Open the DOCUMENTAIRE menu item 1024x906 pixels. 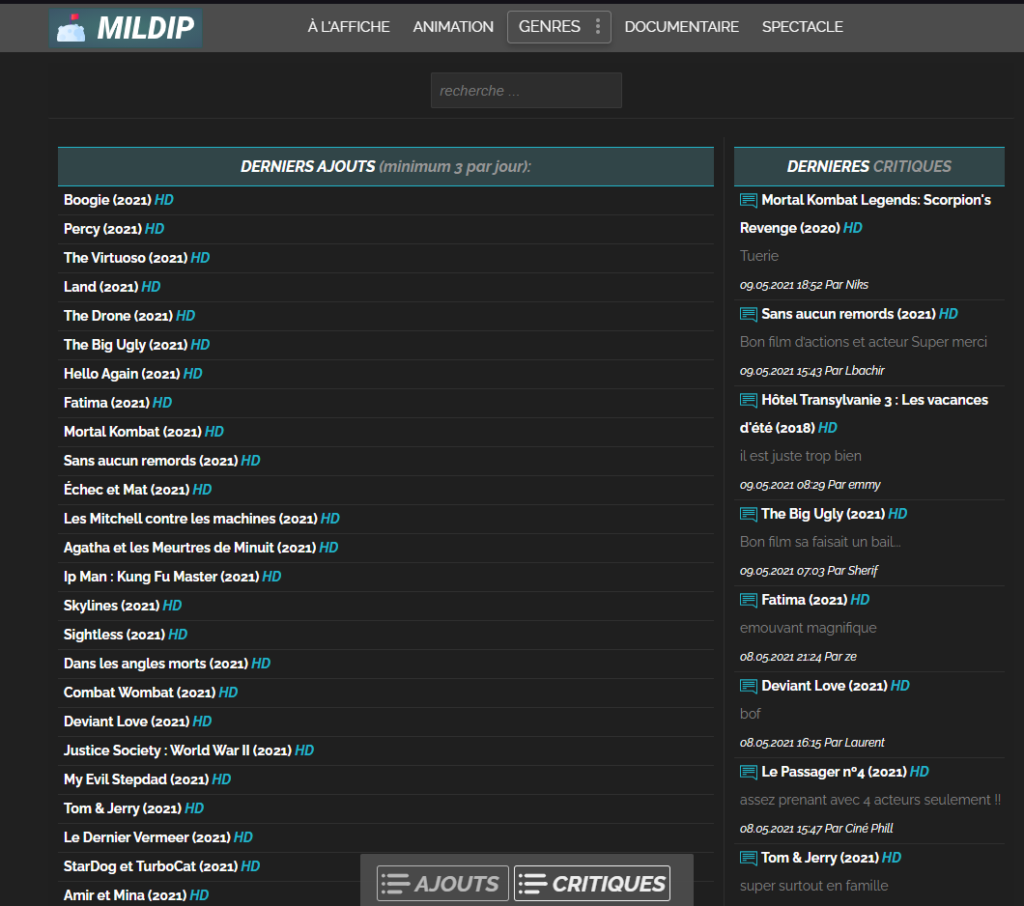click(681, 27)
